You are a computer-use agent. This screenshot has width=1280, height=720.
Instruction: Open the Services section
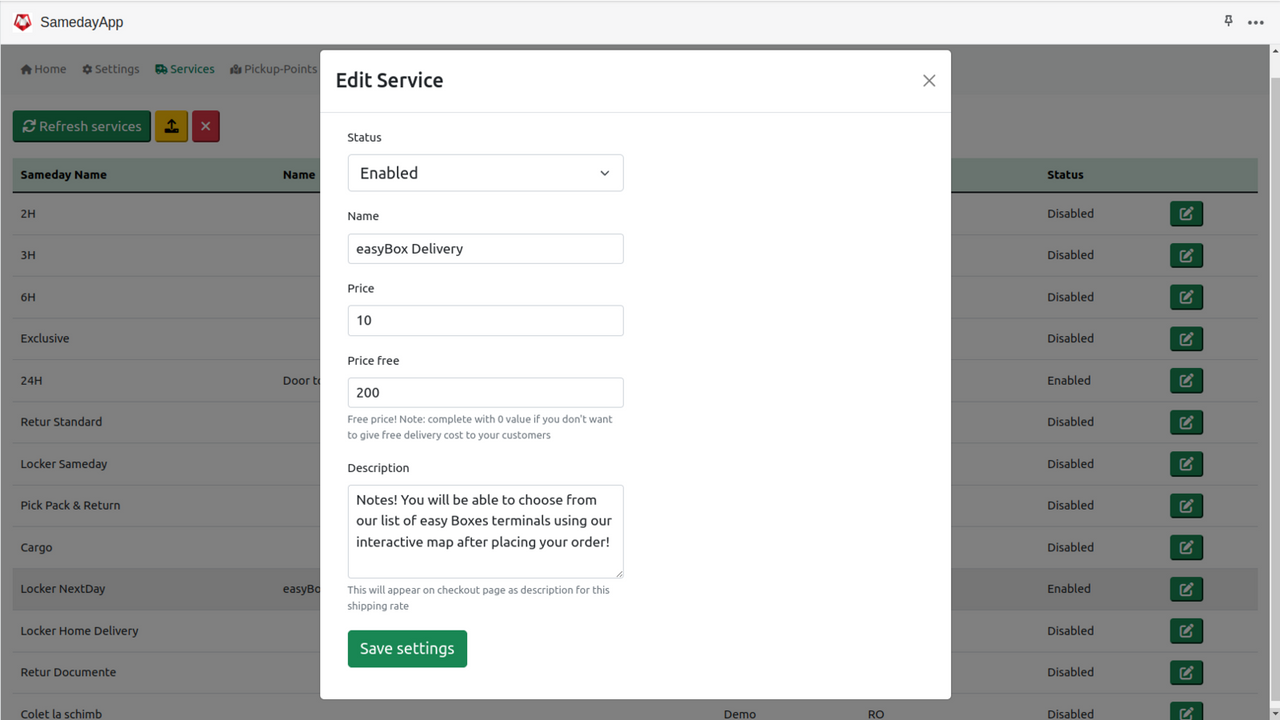pos(185,69)
